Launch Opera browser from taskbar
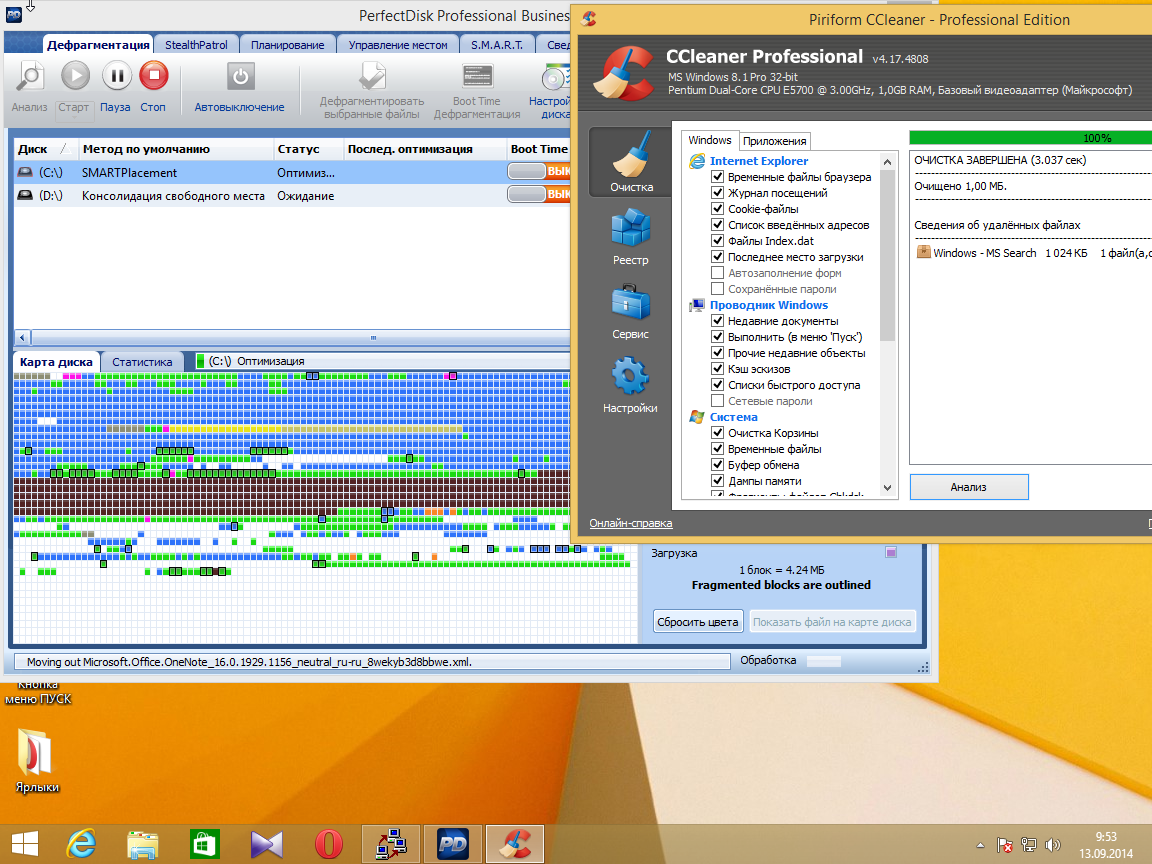This screenshot has width=1152, height=864. 328,844
